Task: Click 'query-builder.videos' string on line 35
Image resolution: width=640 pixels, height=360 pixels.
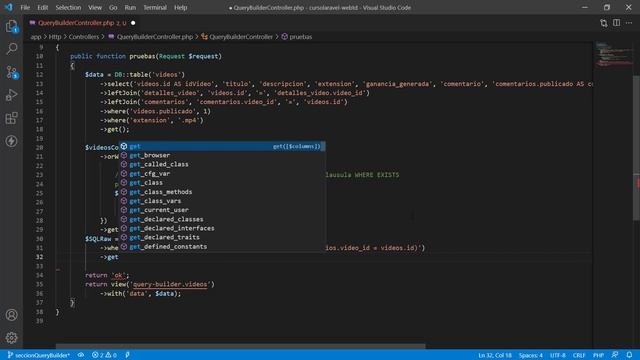Action: 170,284
